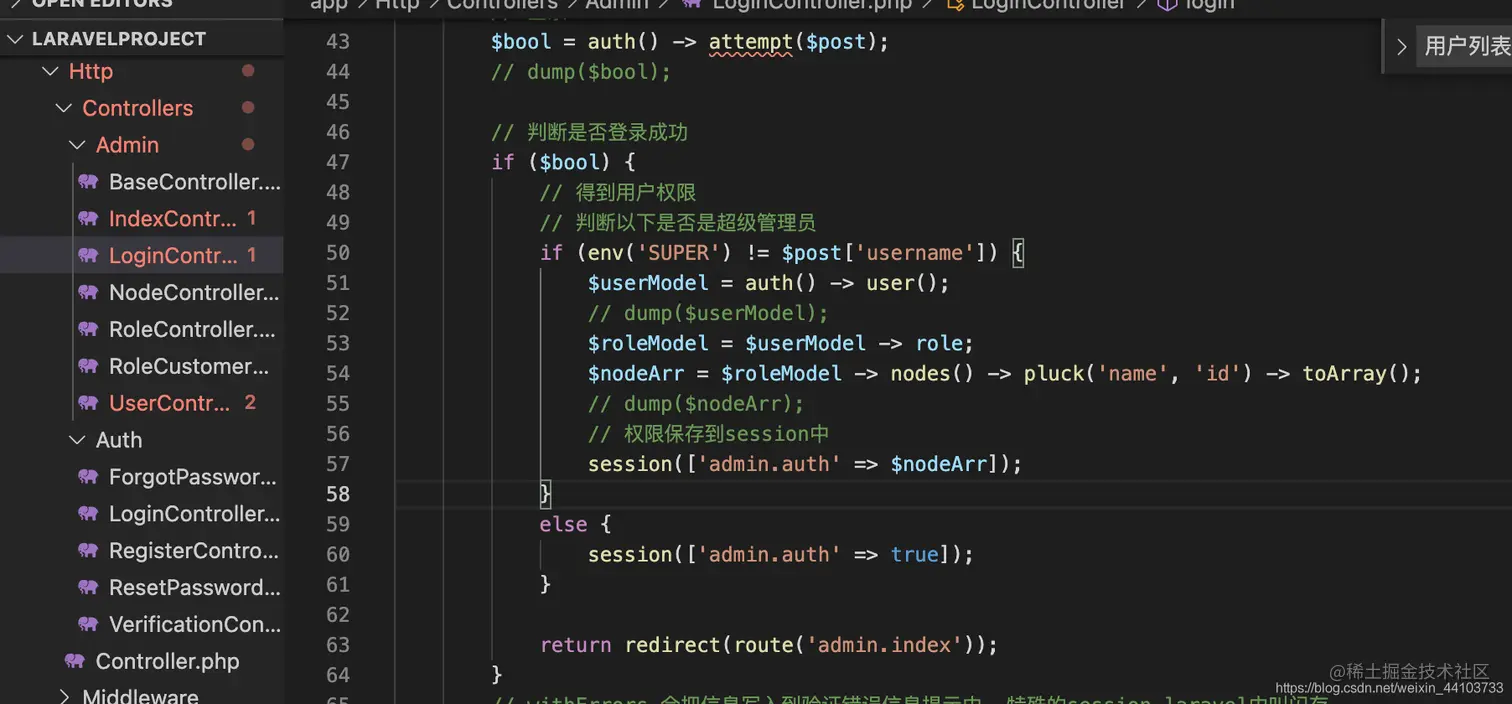
Task: Click PHP icon beside Controller.php
Action: [75, 661]
